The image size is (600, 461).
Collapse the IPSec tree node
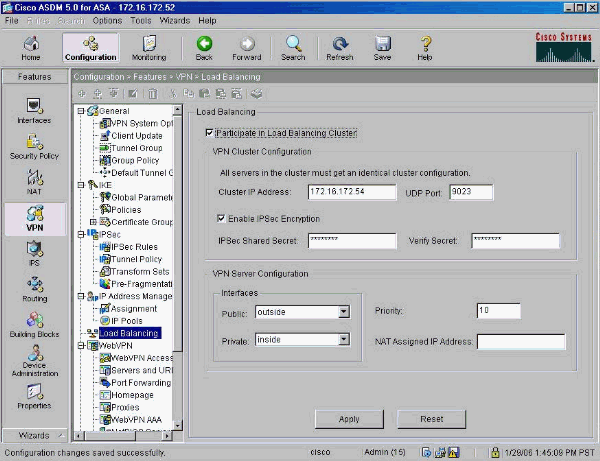click(x=81, y=235)
